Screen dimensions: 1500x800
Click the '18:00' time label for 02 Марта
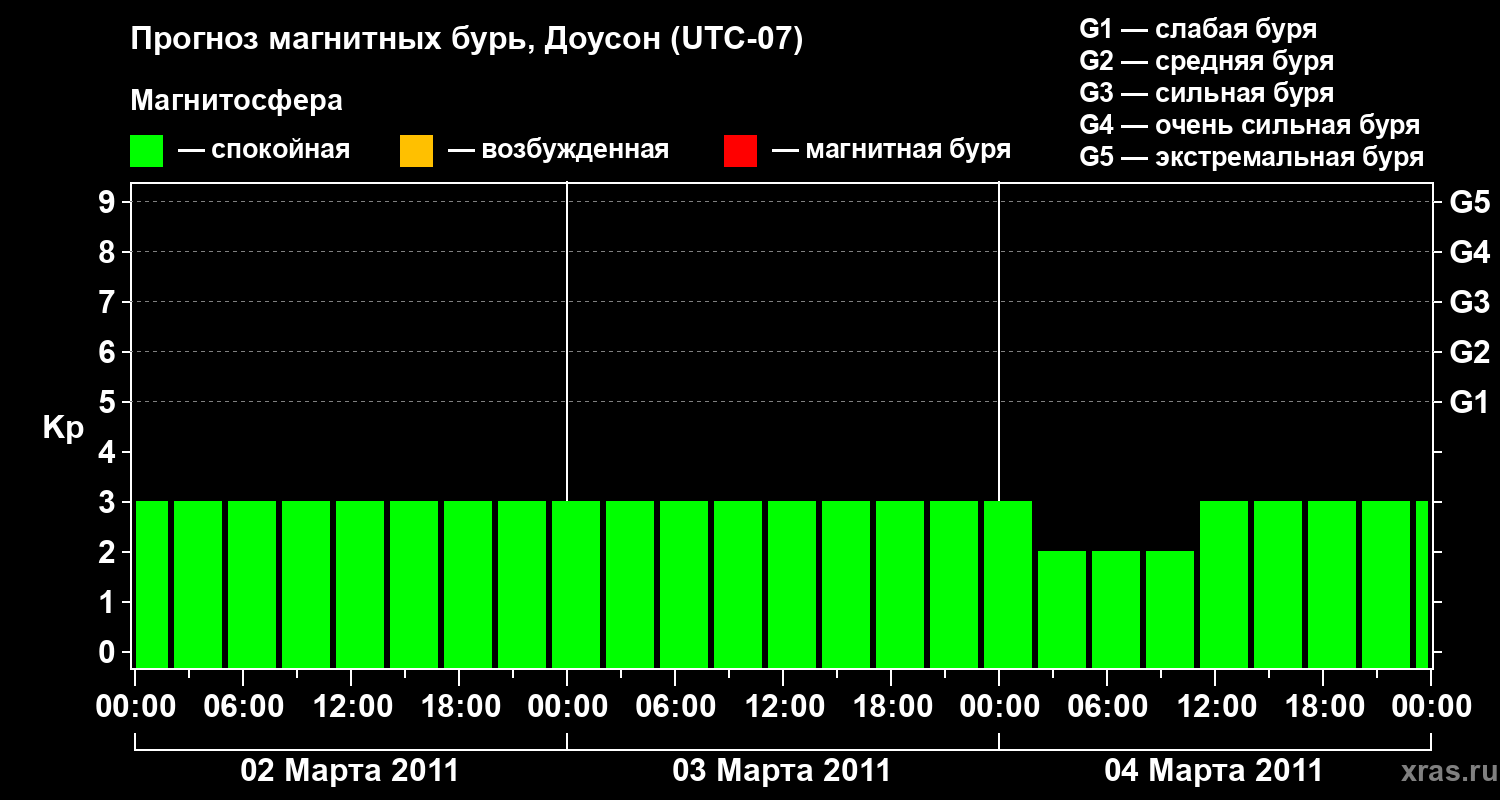[459, 707]
